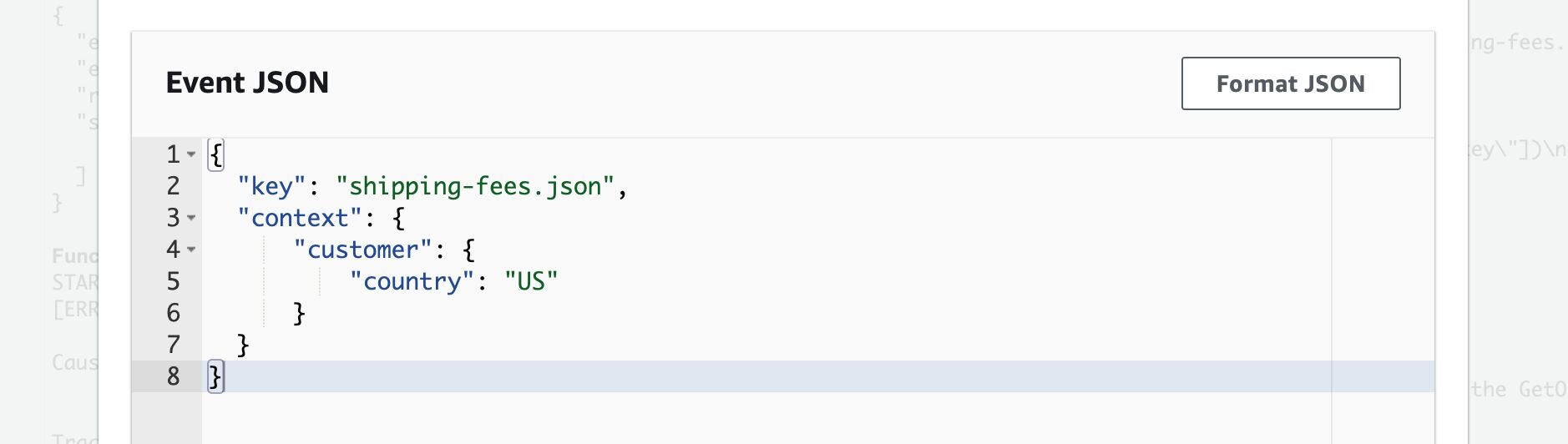
Task: Place cursor in the "US" value
Action: pos(531,281)
